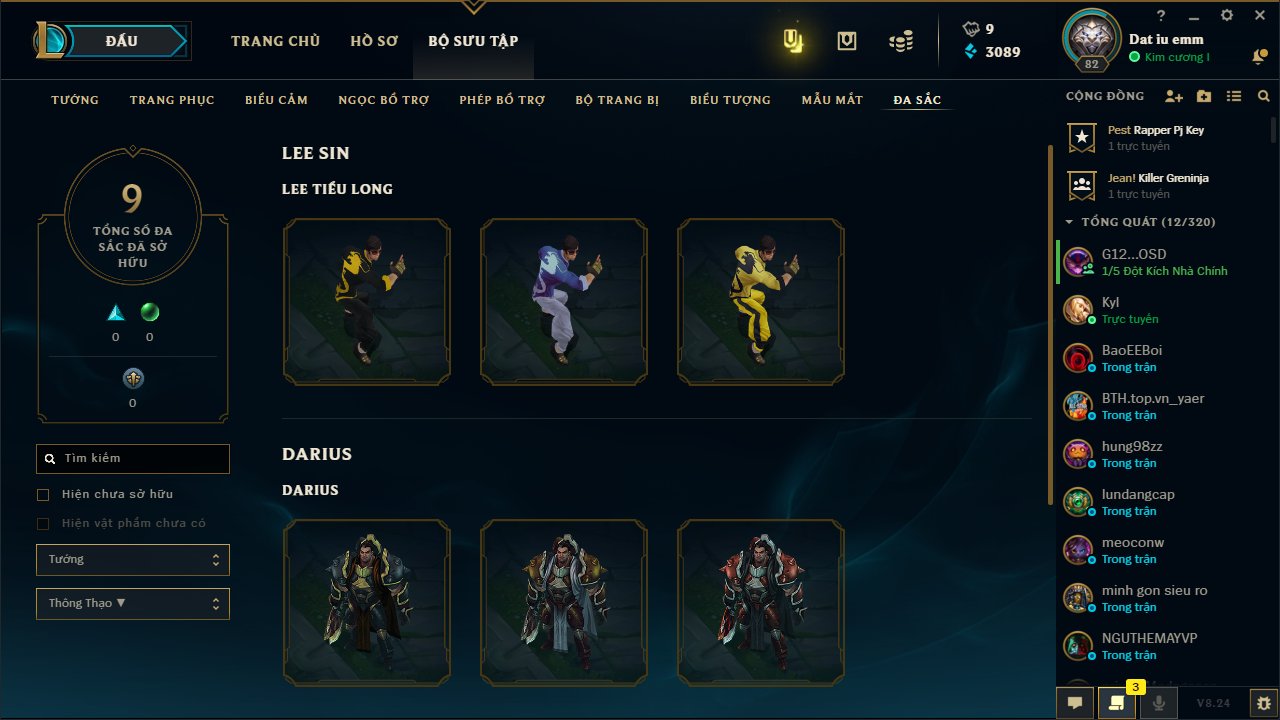Go to the "Hồ Sơ" menu
1280x720 pixels.
pos(374,41)
